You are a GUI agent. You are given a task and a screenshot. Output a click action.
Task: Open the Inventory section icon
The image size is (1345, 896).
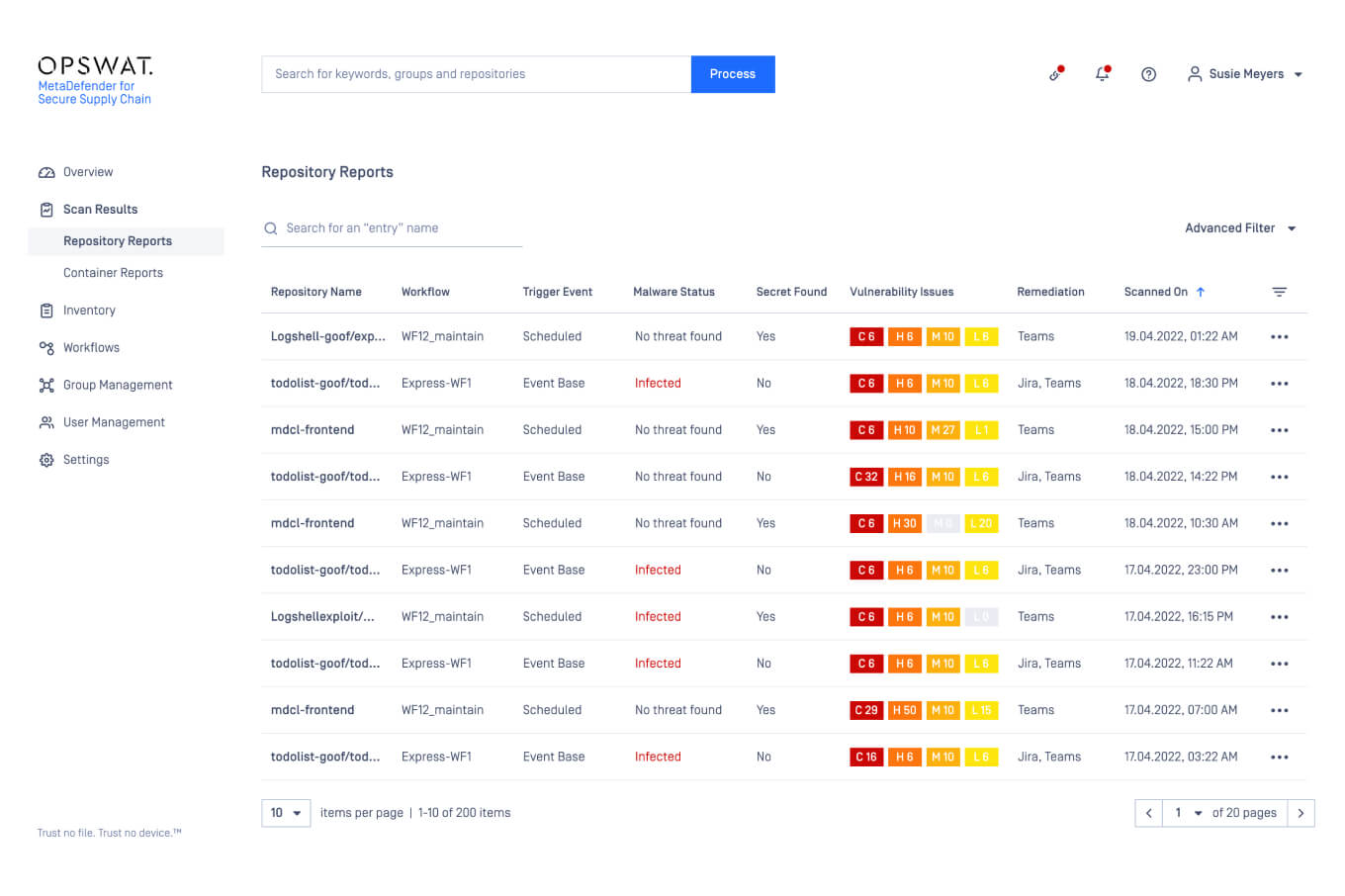(x=46, y=310)
